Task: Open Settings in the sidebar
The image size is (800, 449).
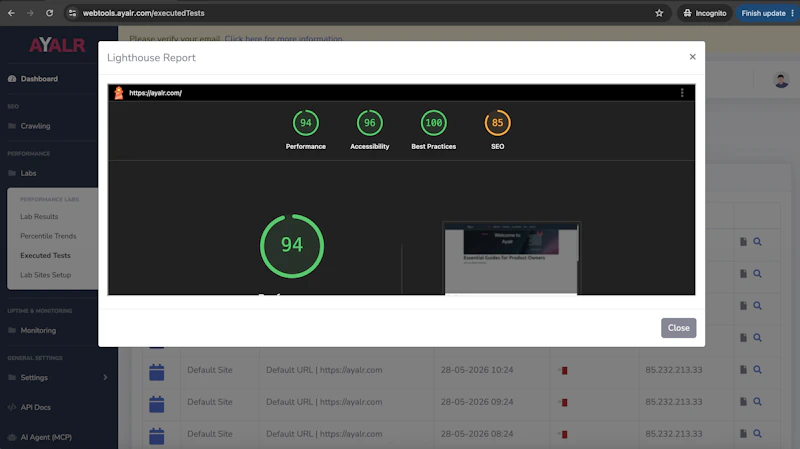Action: pyautogui.click(x=34, y=378)
